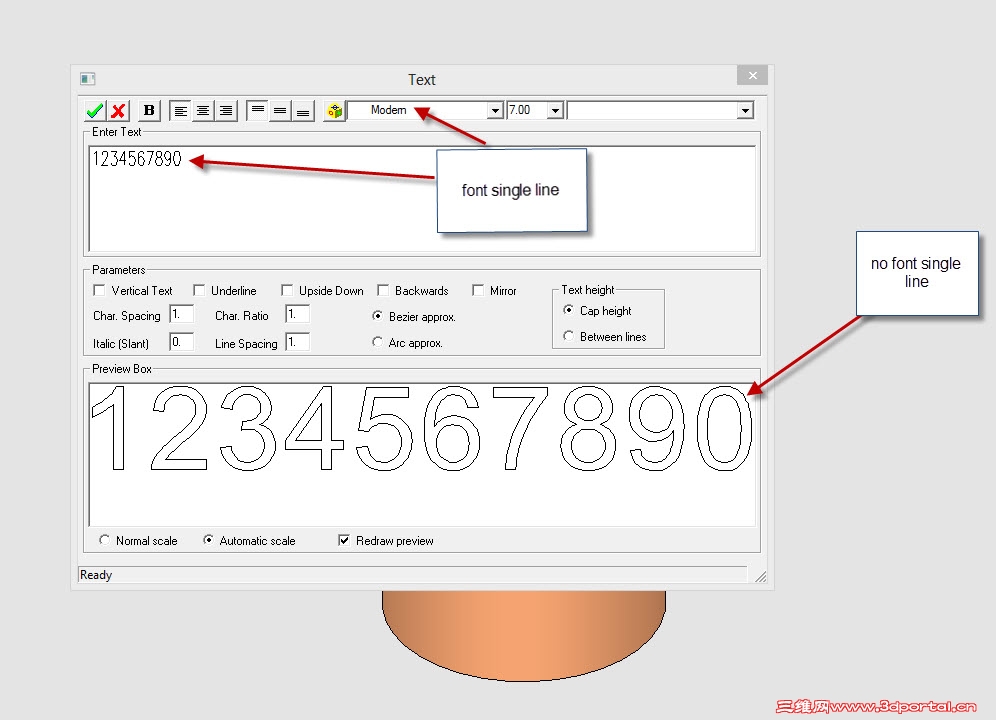Screen dimensions: 996x720
Task: Click inside the Enter Text area
Action: click(x=422, y=198)
